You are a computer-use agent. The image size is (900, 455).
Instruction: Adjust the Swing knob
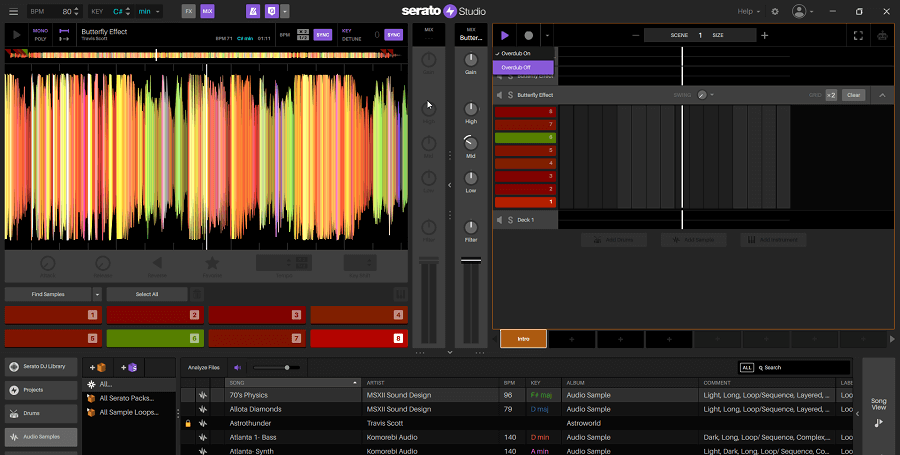[x=702, y=95]
